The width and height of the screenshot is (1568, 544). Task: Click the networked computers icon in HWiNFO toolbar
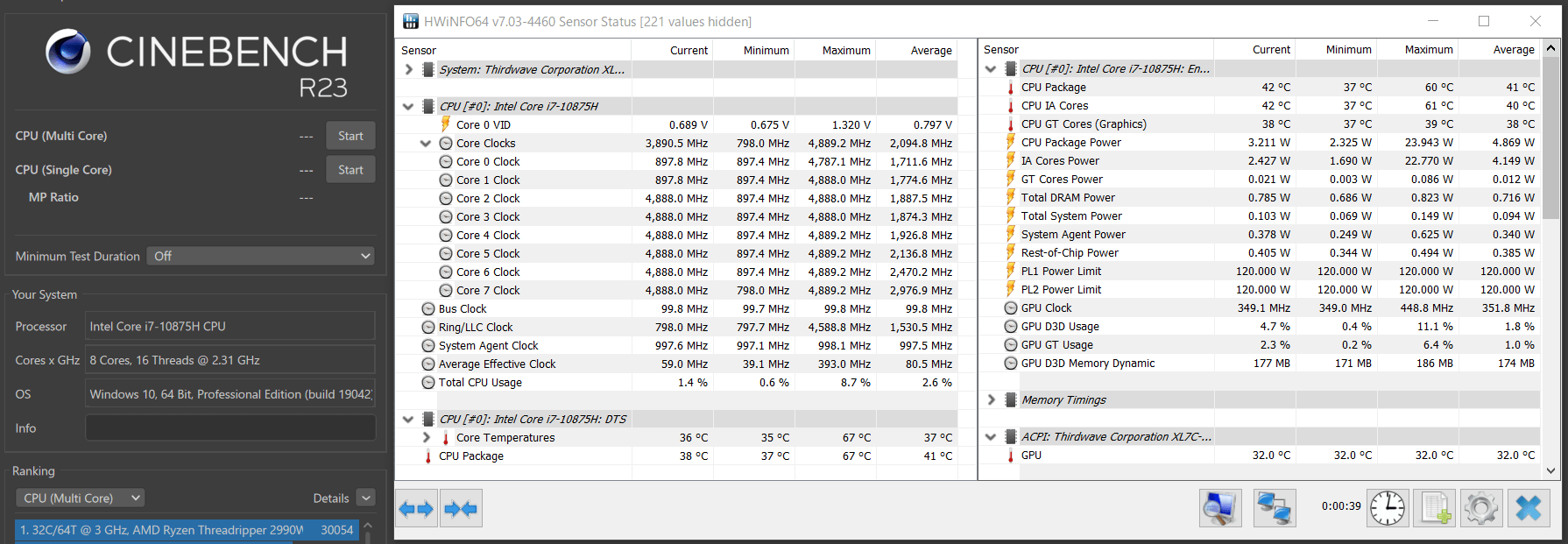pyautogui.click(x=1275, y=508)
